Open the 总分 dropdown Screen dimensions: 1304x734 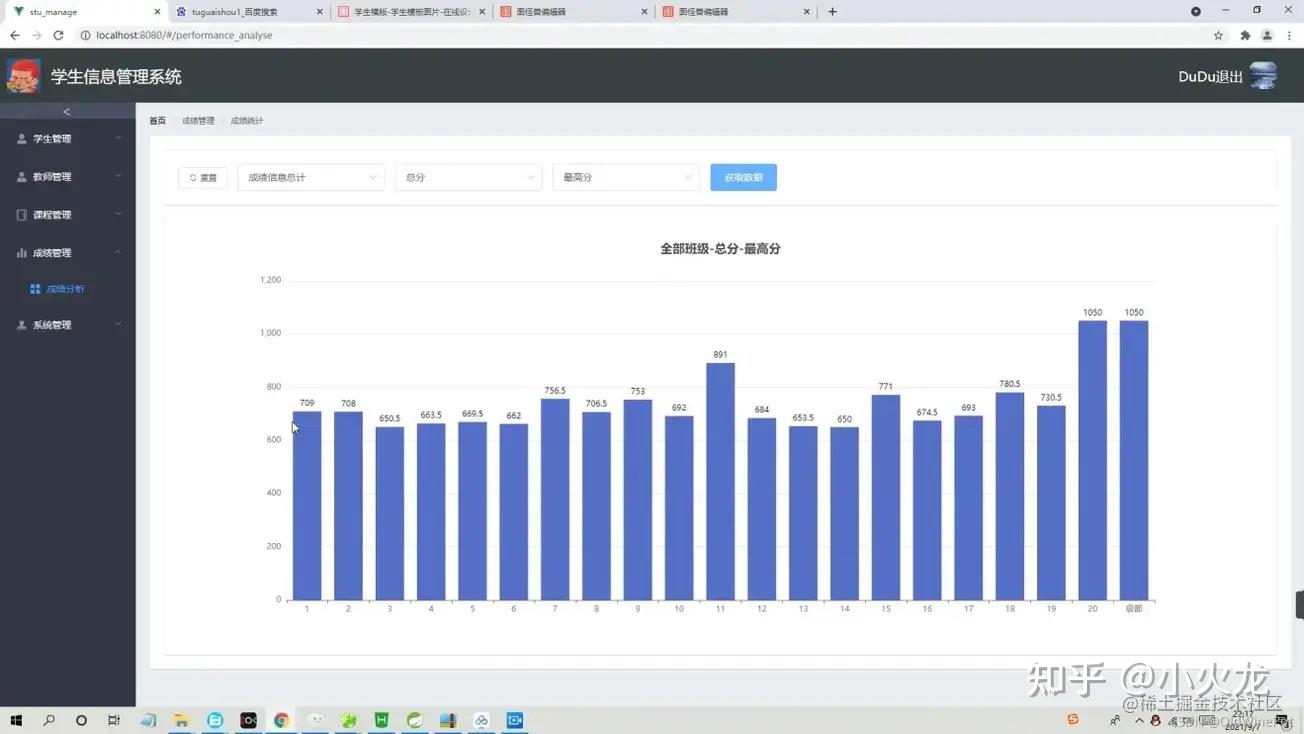pos(468,177)
